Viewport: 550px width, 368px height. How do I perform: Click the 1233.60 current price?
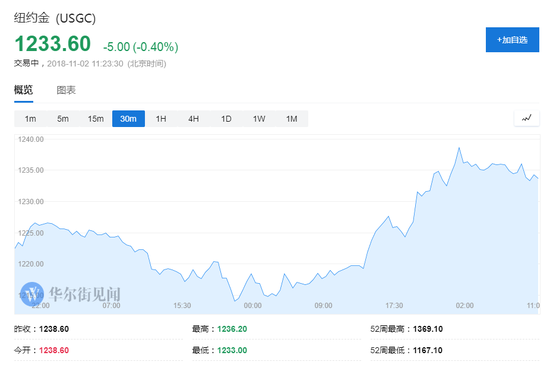click(53, 44)
